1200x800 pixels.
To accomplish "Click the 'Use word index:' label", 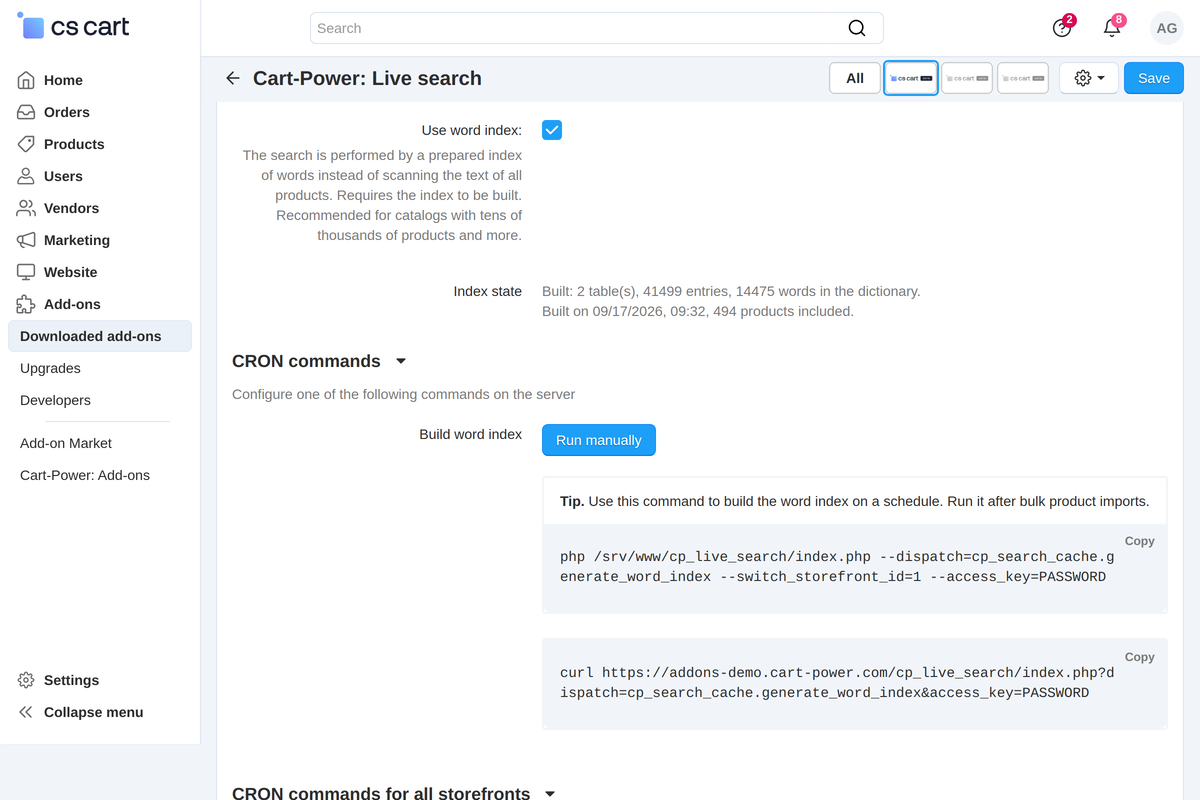I will [x=472, y=130].
